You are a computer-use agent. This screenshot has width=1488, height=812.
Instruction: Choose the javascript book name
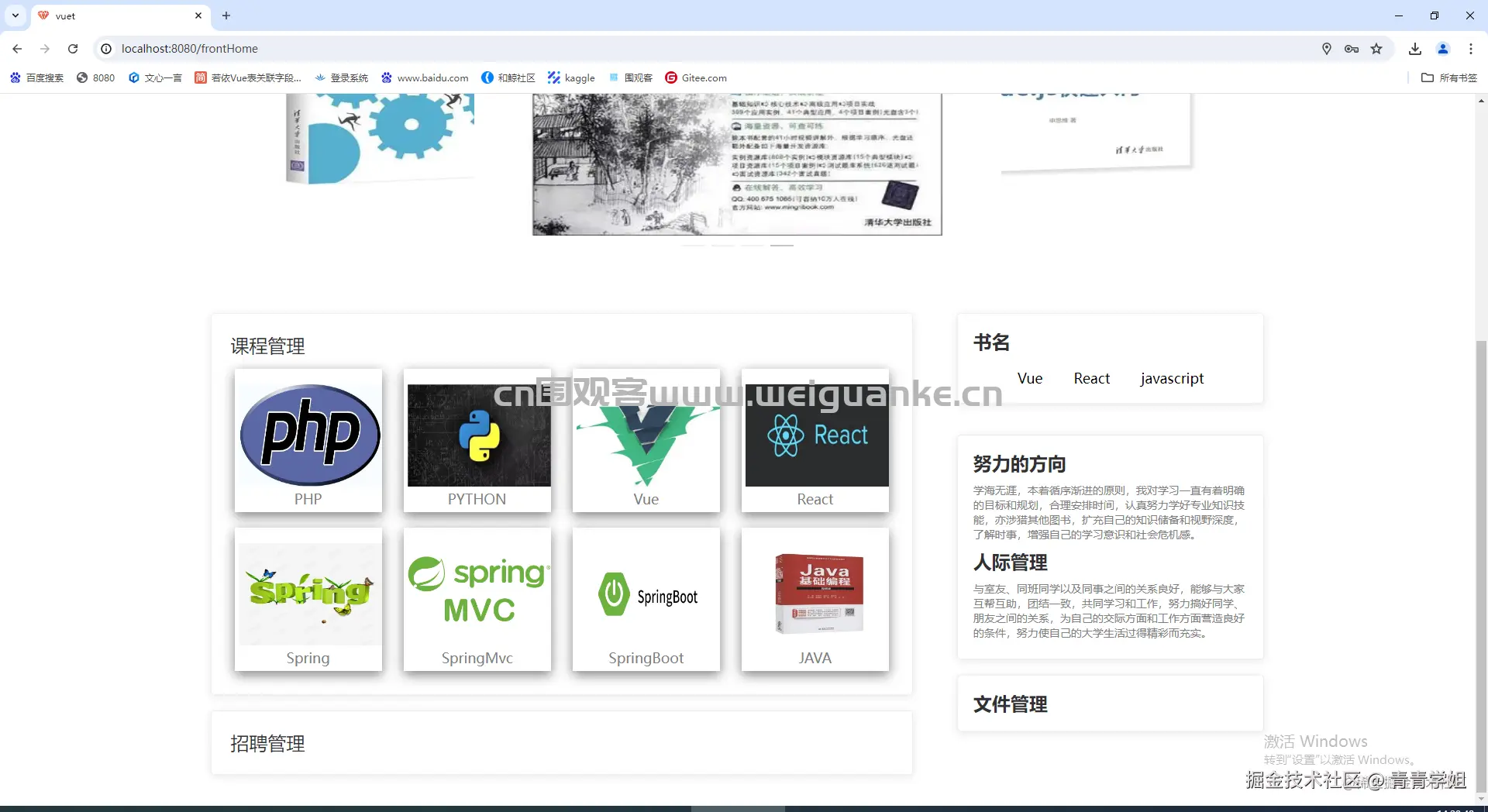[1172, 378]
